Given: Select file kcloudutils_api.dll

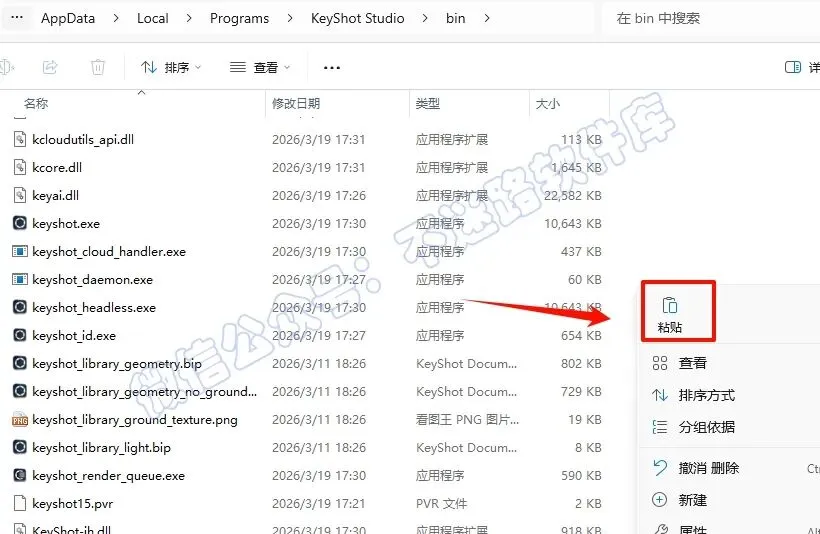Looking at the screenshot, I should pyautogui.click(x=83, y=140).
